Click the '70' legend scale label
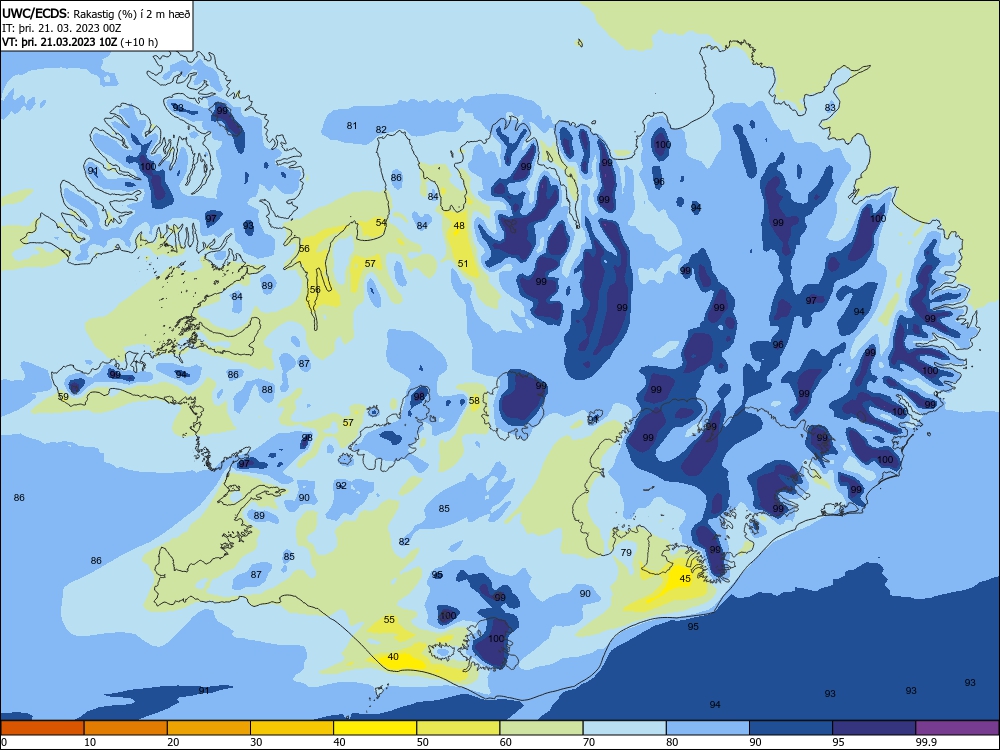 point(589,742)
